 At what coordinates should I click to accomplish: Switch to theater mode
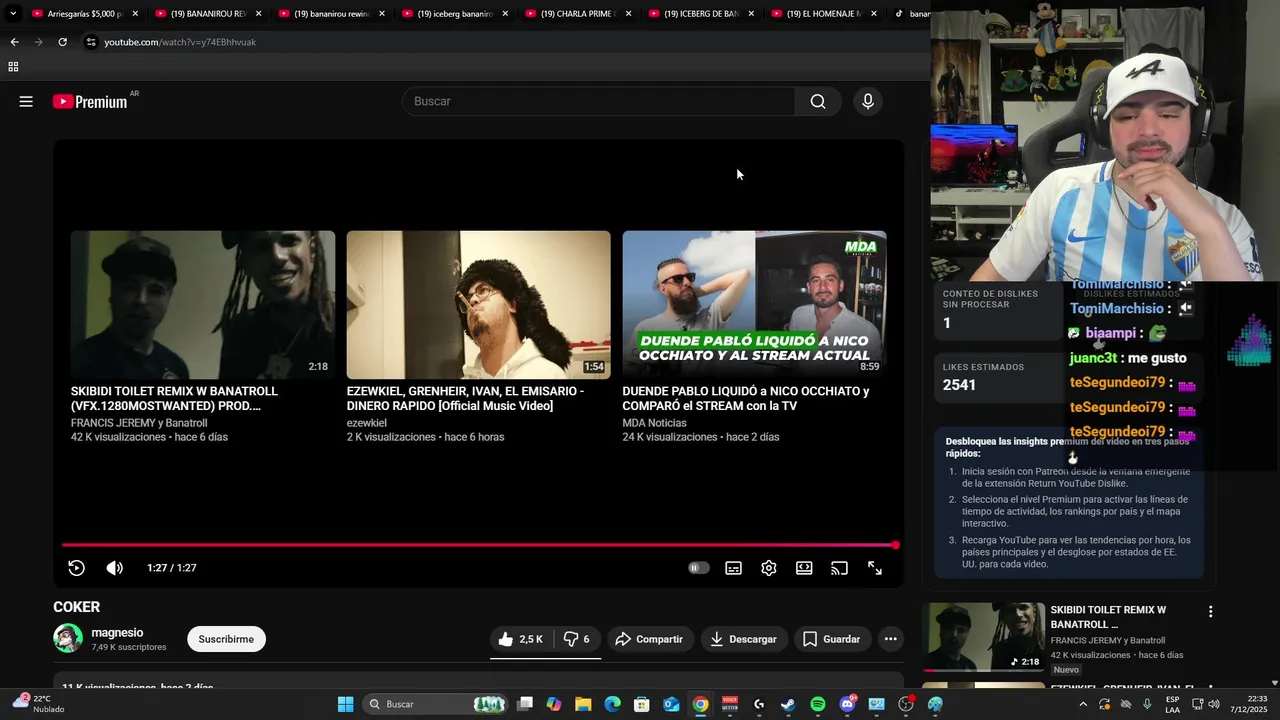804,568
